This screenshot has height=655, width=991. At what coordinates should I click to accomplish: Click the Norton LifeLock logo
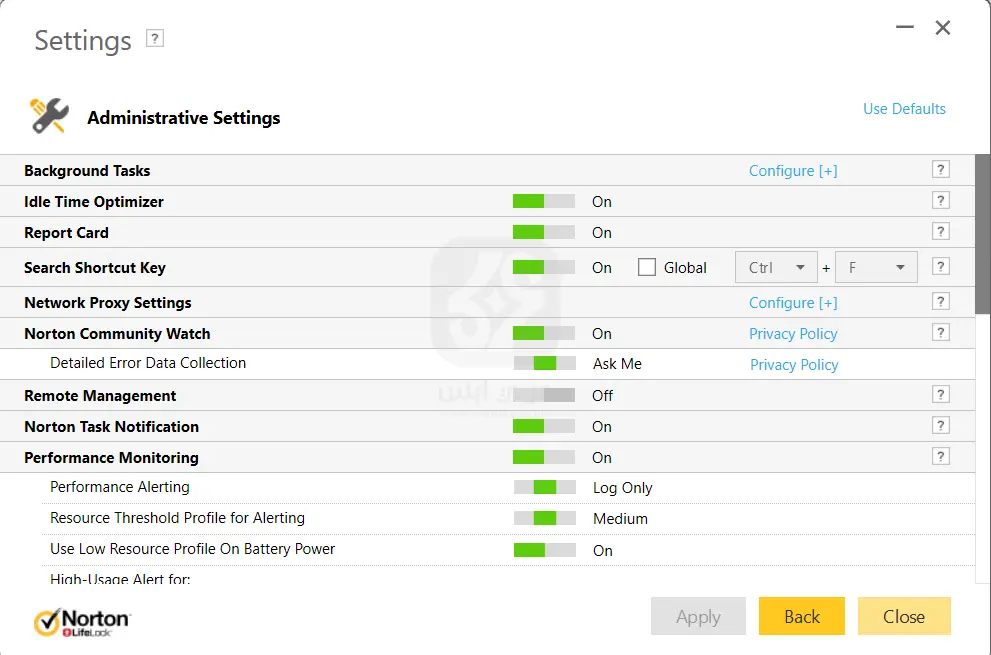82,618
